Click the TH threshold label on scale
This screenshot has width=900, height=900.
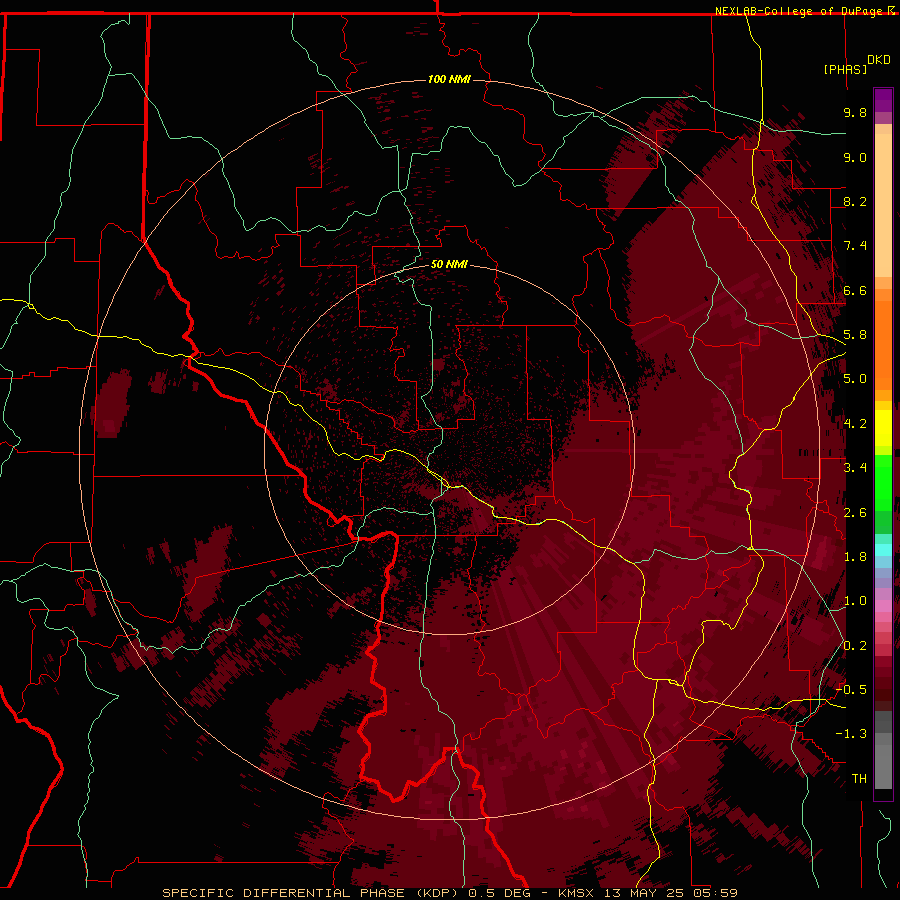coord(859,779)
